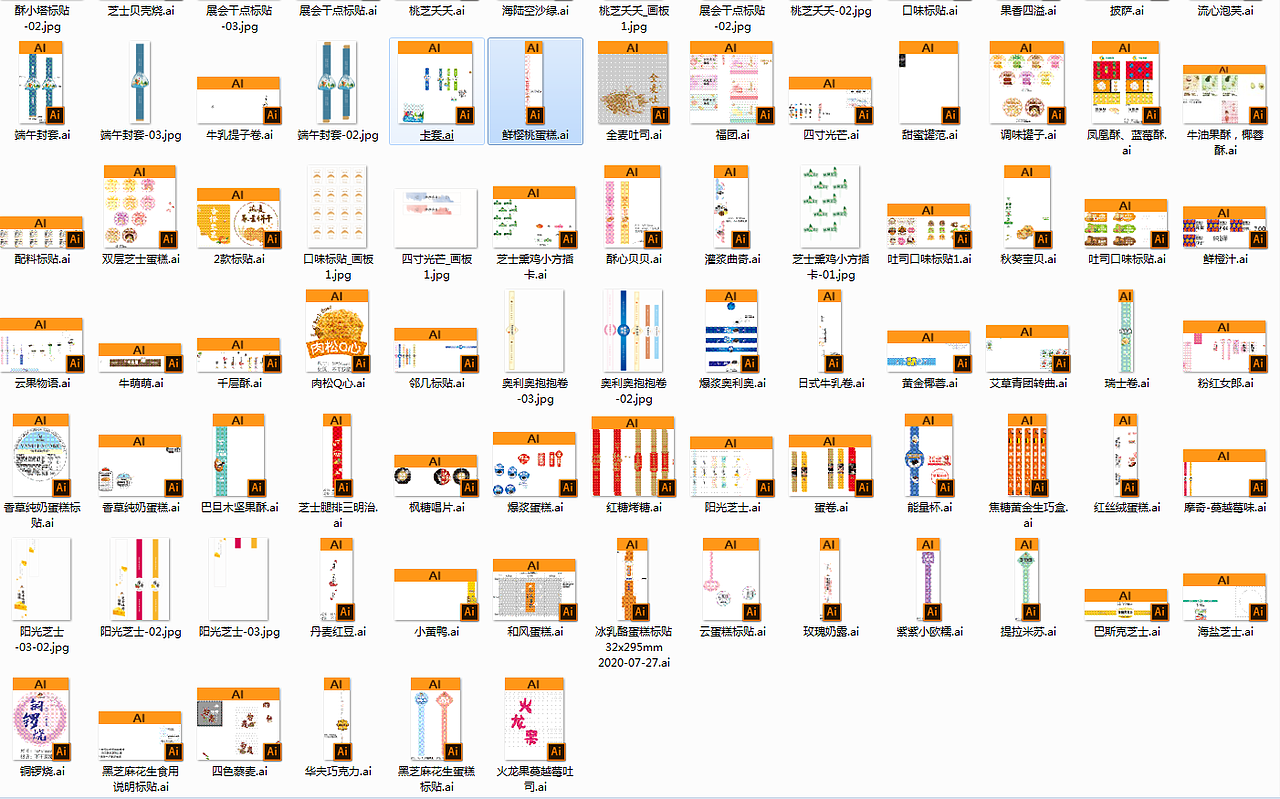The image size is (1280, 799).
Task: Select the 端午封套.ai file icon
Action: [41, 82]
